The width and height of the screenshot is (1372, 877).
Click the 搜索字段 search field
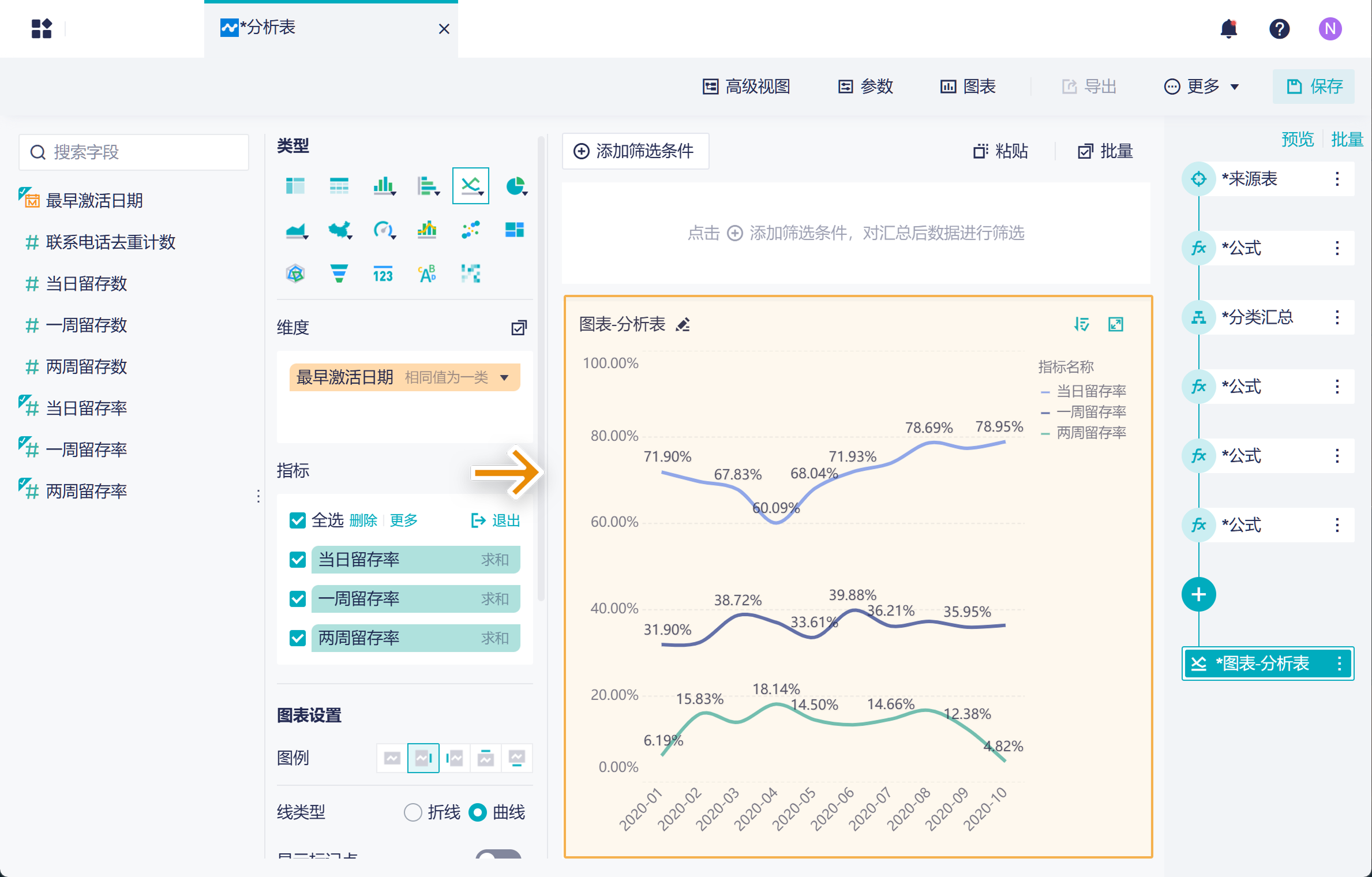pyautogui.click(x=134, y=152)
